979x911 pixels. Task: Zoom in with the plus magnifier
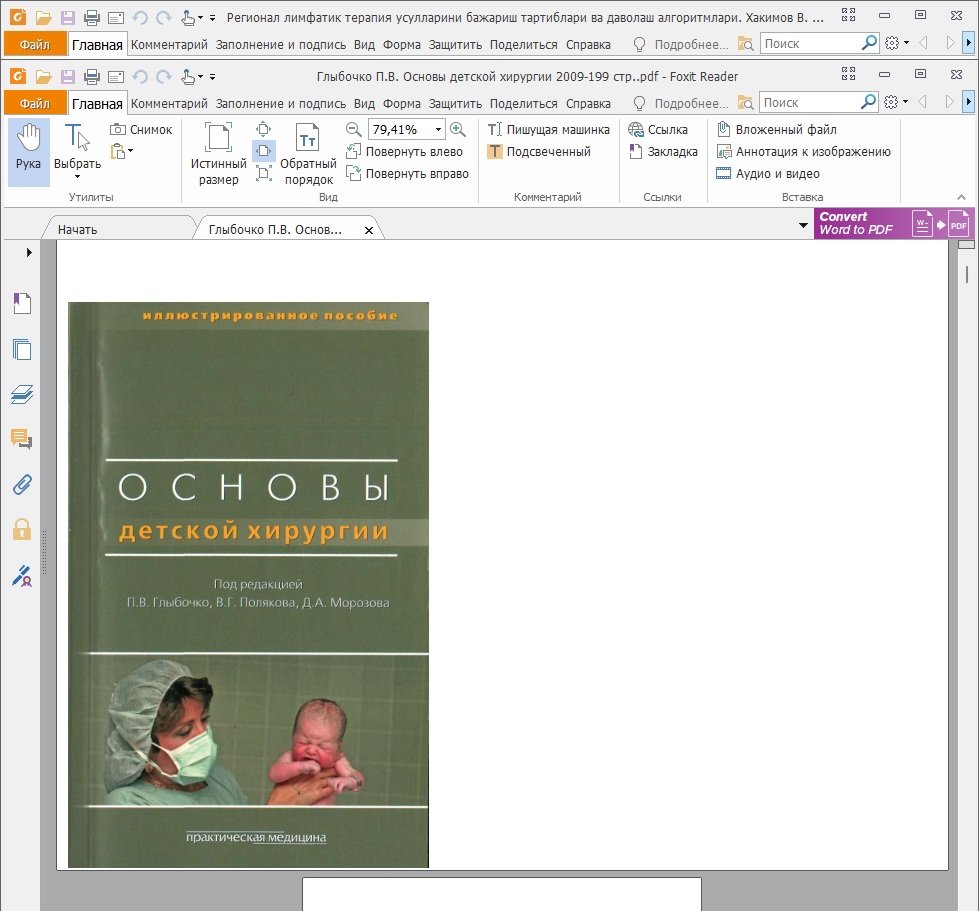pyautogui.click(x=458, y=129)
